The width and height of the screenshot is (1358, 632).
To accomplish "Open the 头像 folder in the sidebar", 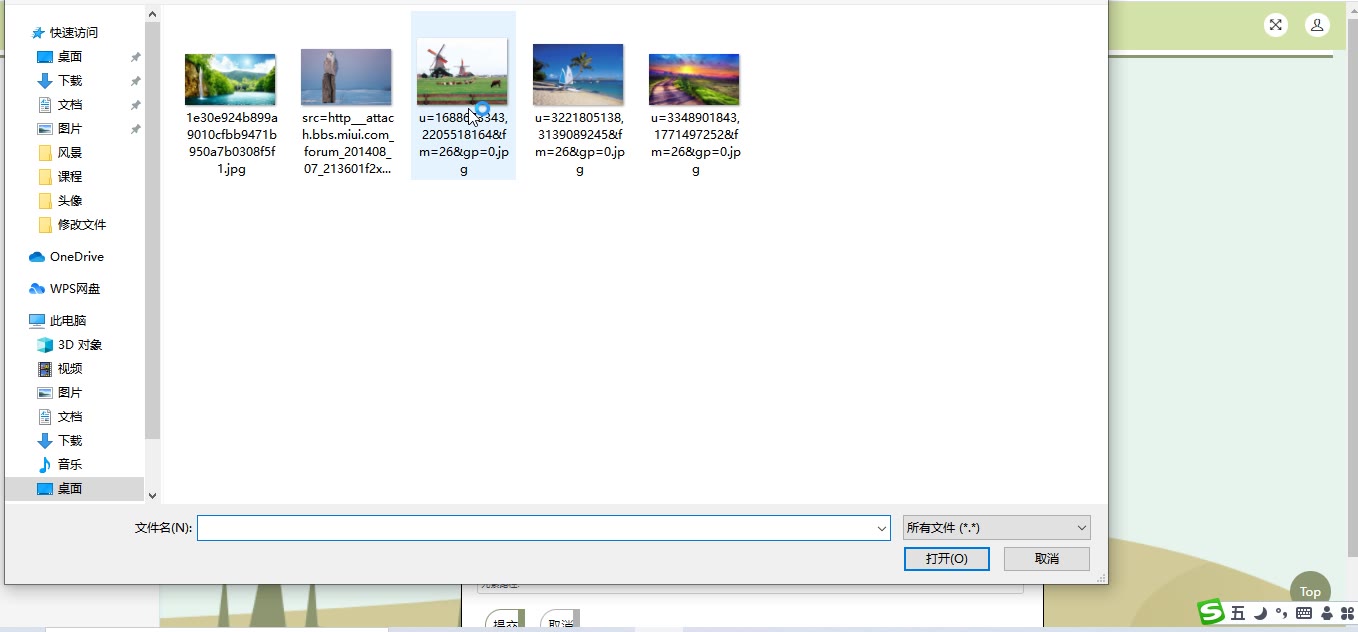I will 60,201.
